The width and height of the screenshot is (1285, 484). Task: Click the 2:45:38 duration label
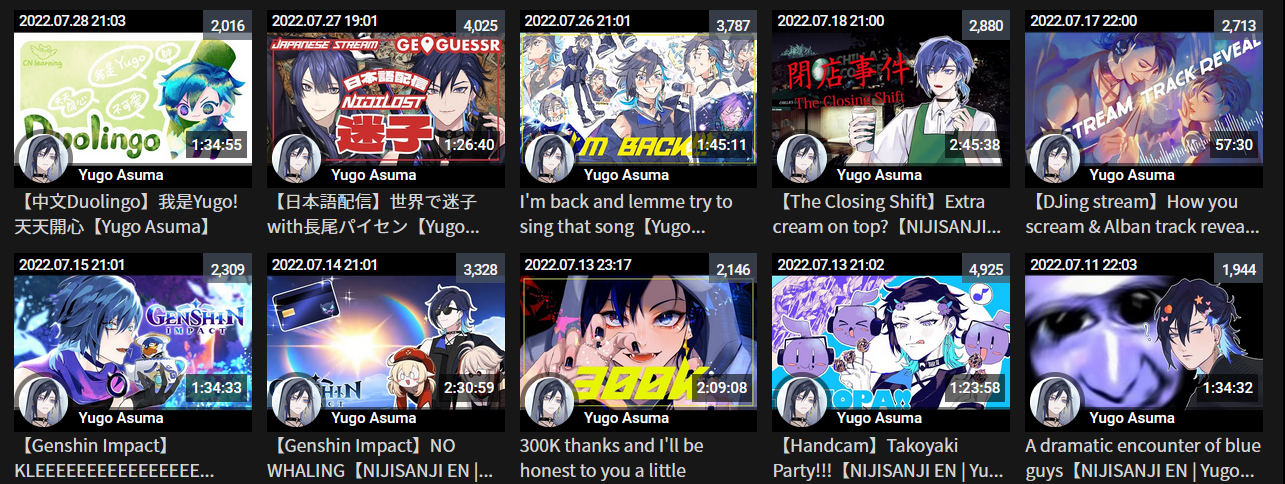tap(973, 144)
